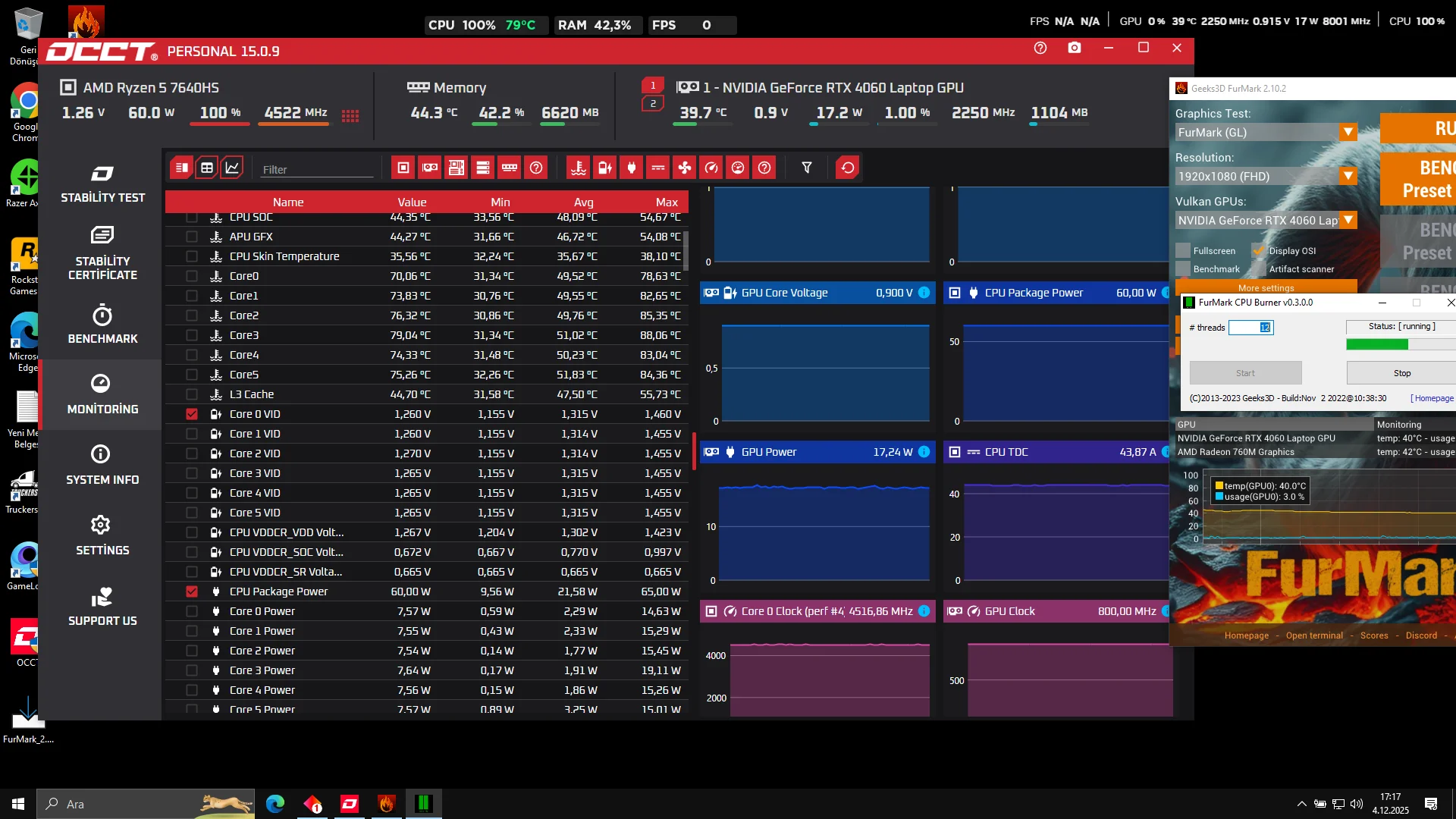Screen dimensions: 1456x819
Task: Enable the Core3 temperature checkbox
Action: 192,335
